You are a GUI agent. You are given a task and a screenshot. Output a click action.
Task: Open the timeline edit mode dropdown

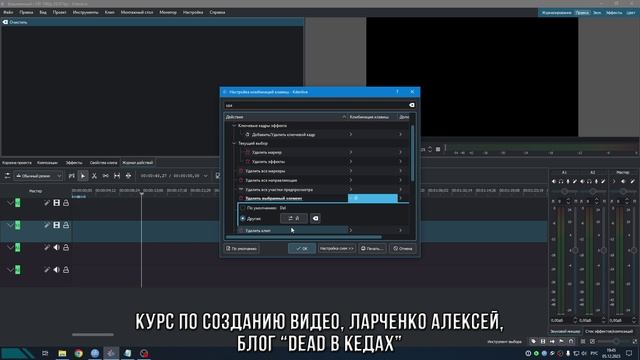click(38, 176)
